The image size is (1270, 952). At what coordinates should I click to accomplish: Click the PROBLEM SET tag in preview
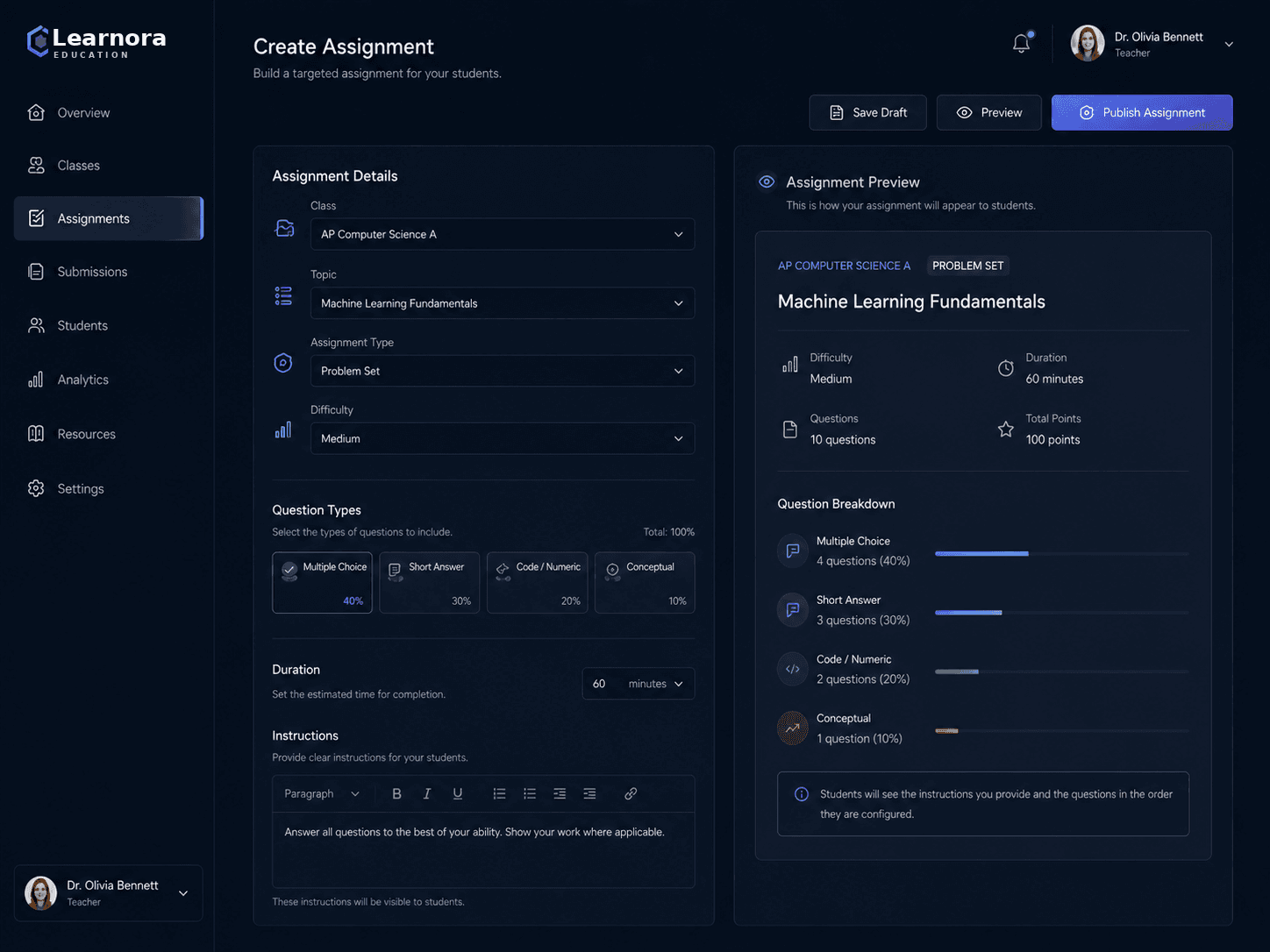[x=968, y=266]
